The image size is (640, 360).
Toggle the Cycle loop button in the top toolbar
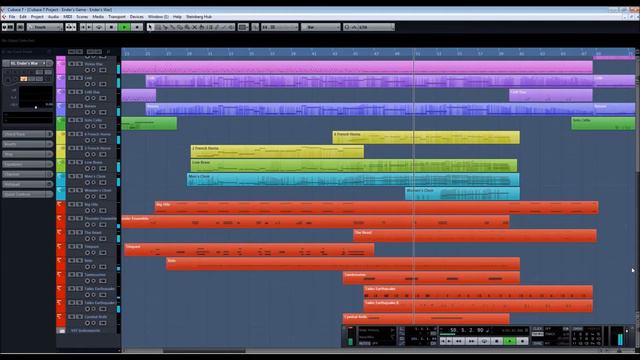tap(99, 27)
